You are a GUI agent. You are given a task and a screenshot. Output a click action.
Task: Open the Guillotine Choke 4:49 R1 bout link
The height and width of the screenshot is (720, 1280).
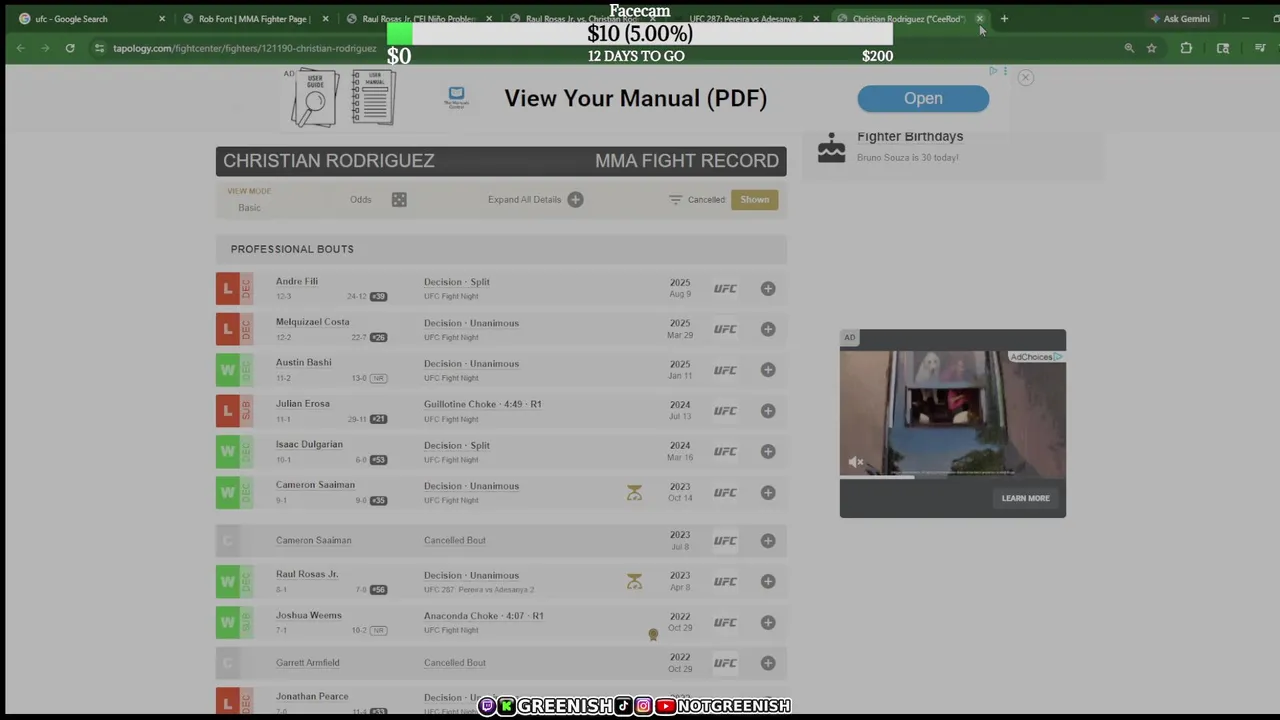[482, 405]
